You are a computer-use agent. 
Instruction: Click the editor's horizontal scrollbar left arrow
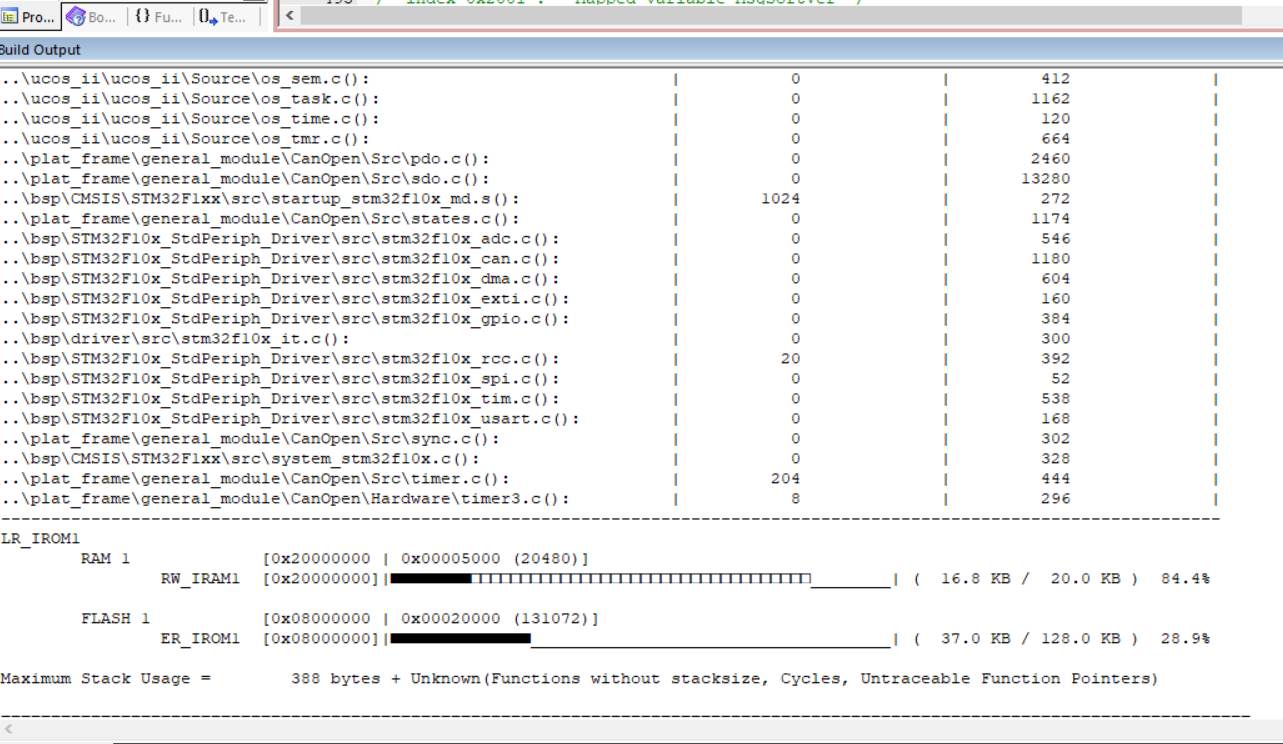click(x=289, y=15)
